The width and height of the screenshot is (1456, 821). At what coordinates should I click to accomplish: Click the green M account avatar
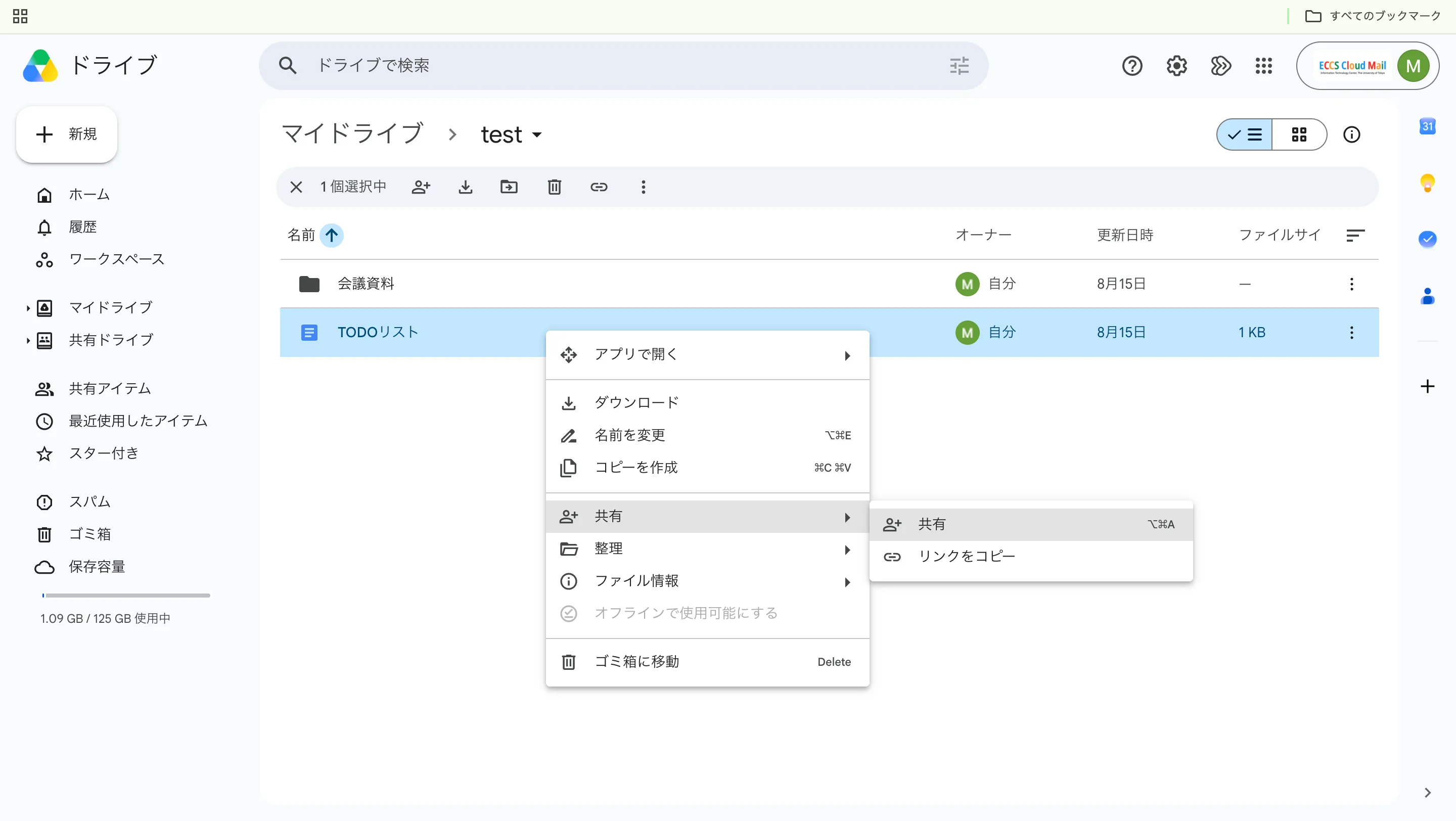[x=1413, y=66]
